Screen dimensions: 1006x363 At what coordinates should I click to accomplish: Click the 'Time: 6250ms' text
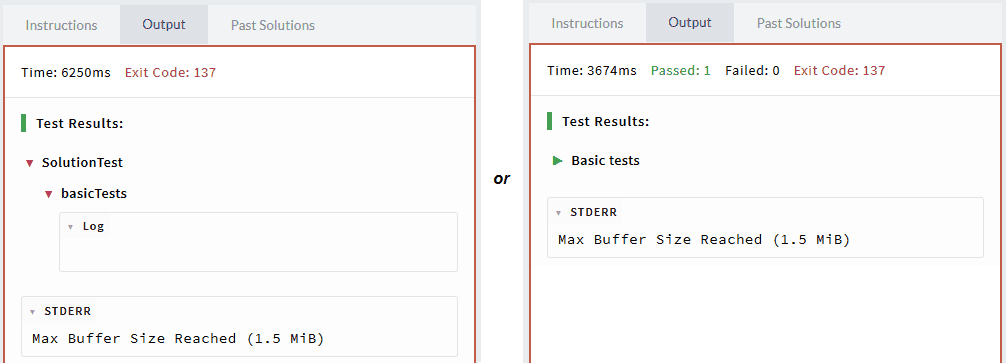(x=66, y=72)
